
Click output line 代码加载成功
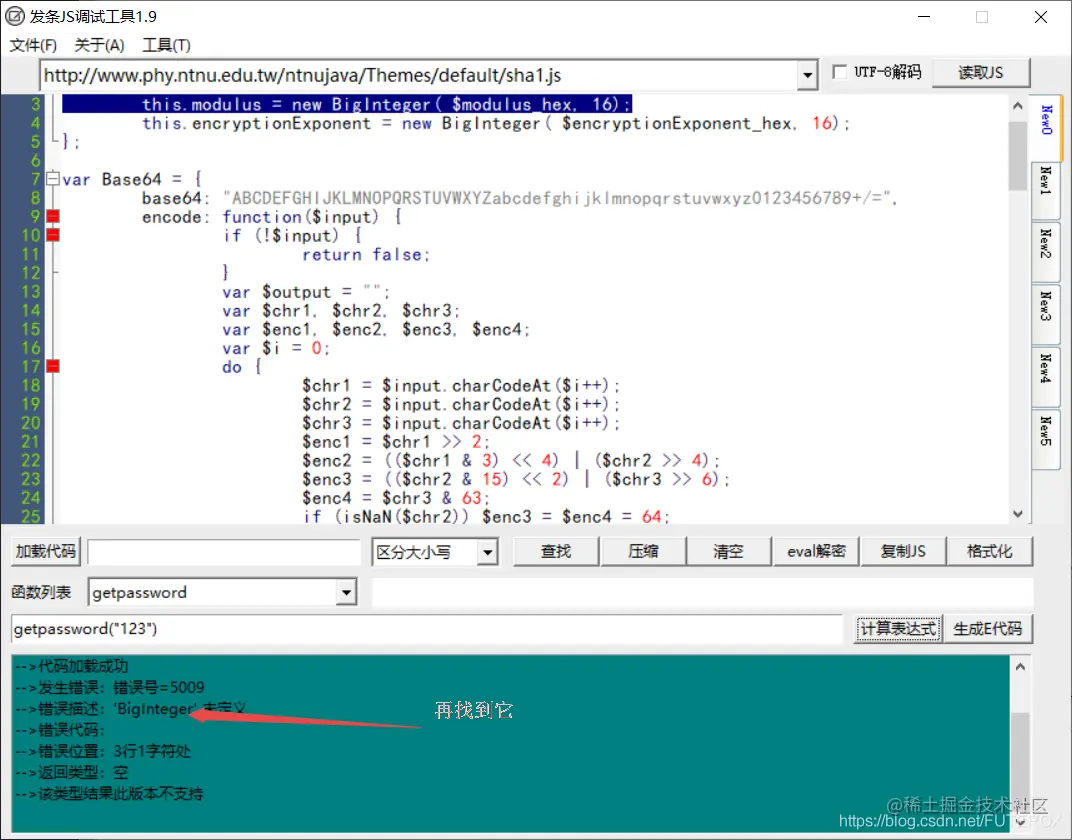(72, 666)
